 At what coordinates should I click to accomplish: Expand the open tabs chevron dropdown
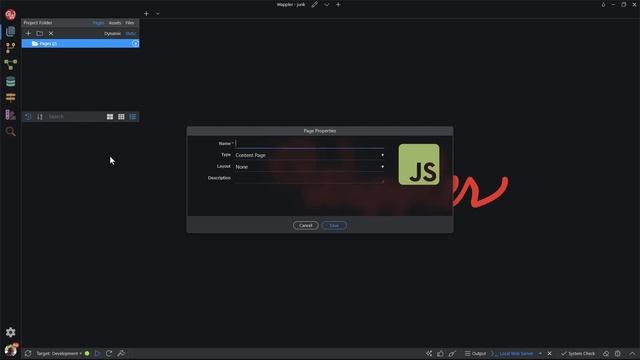coord(158,14)
